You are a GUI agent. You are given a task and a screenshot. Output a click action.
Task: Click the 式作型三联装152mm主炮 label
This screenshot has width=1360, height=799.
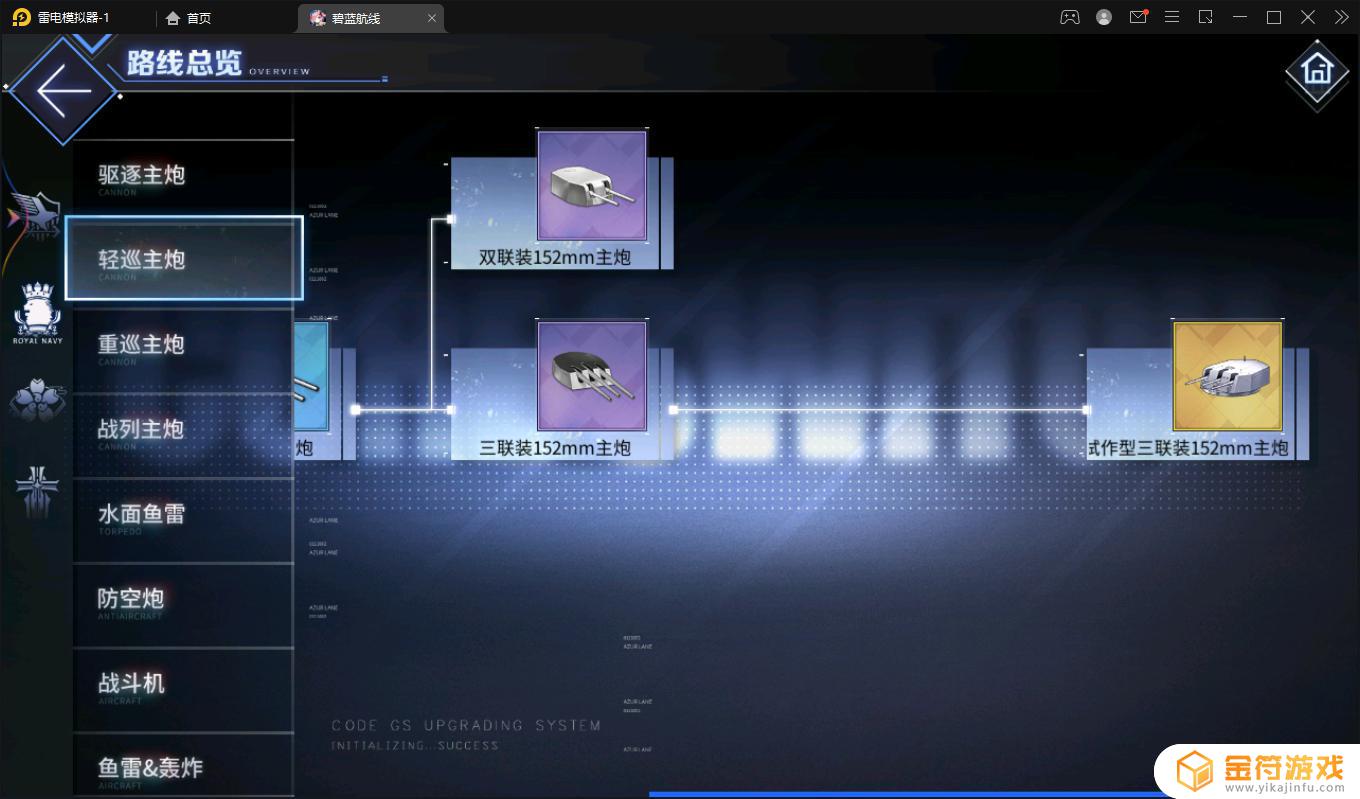pyautogui.click(x=1188, y=448)
